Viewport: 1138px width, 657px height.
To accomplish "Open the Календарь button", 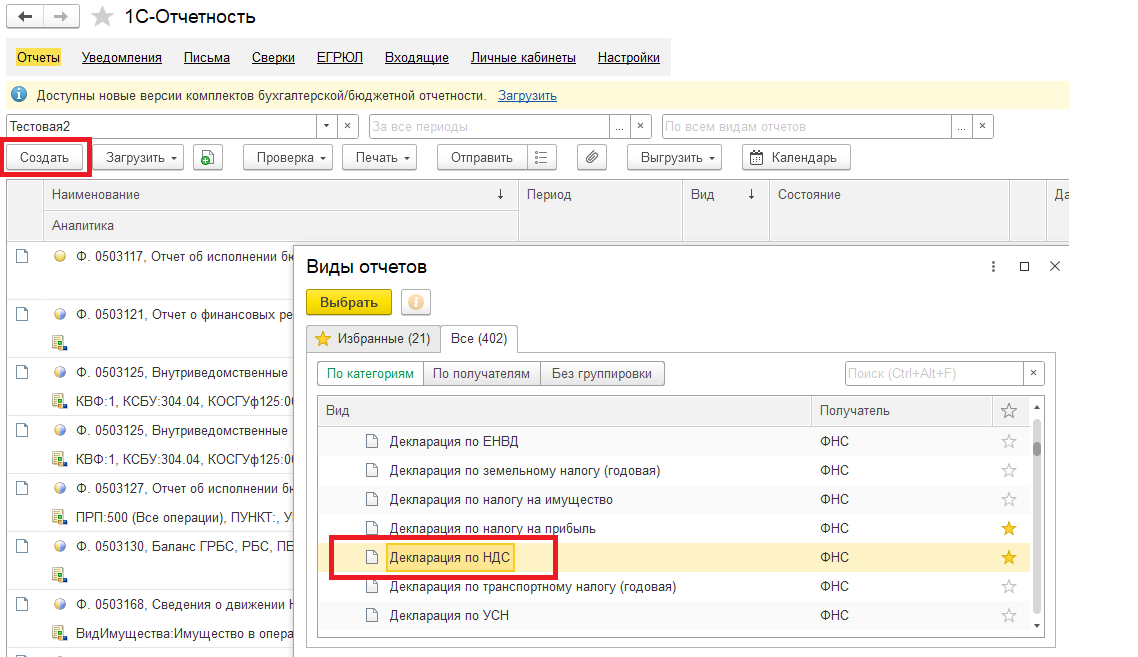I will coord(796,158).
